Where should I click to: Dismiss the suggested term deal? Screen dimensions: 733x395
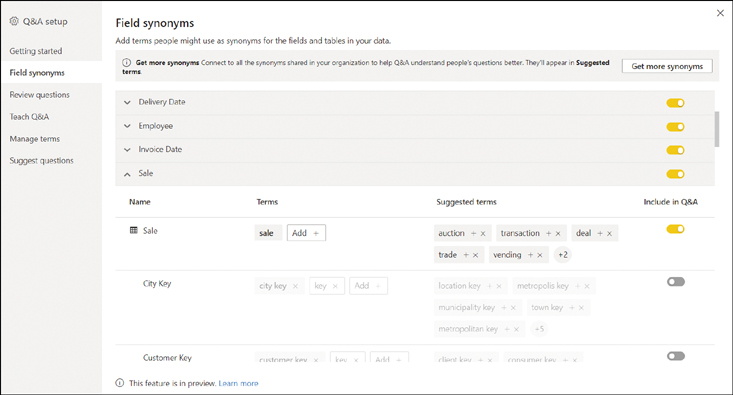(x=609, y=233)
